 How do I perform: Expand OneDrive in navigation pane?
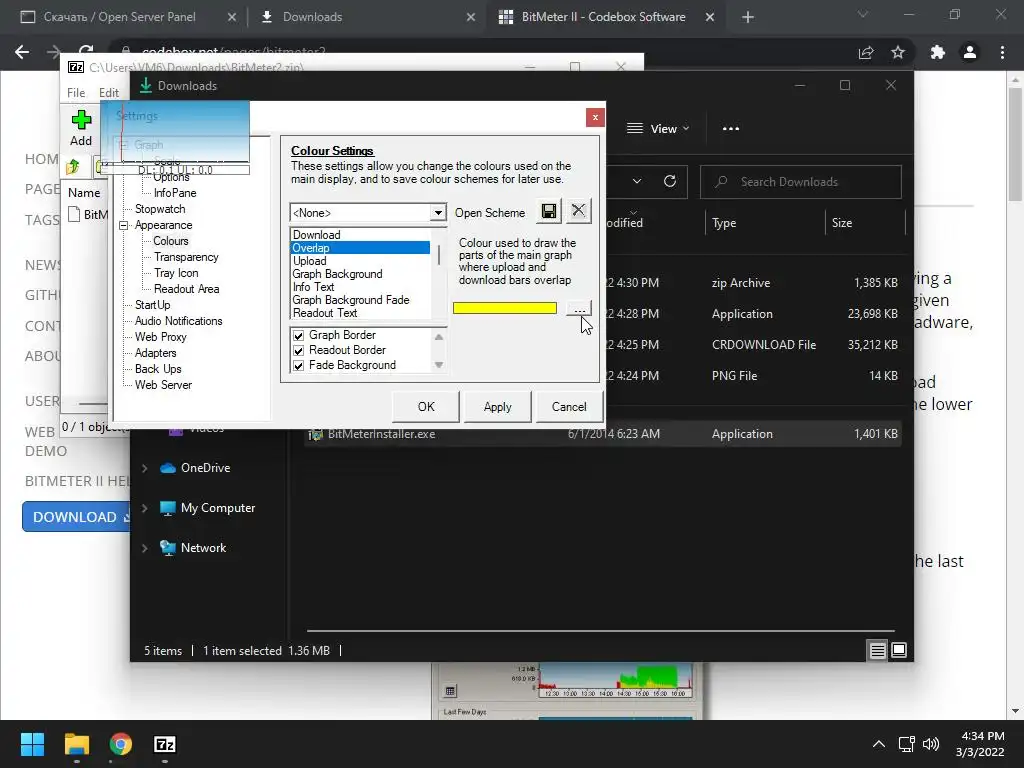pos(145,468)
